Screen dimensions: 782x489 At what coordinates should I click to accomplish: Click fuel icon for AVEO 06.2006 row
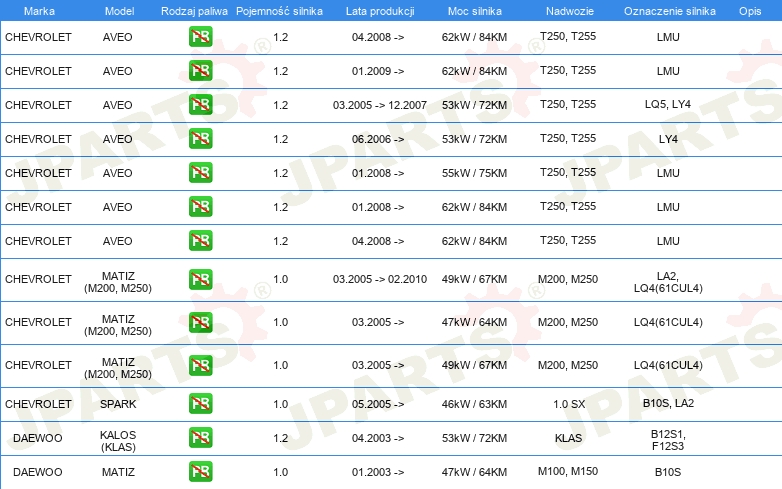200,139
